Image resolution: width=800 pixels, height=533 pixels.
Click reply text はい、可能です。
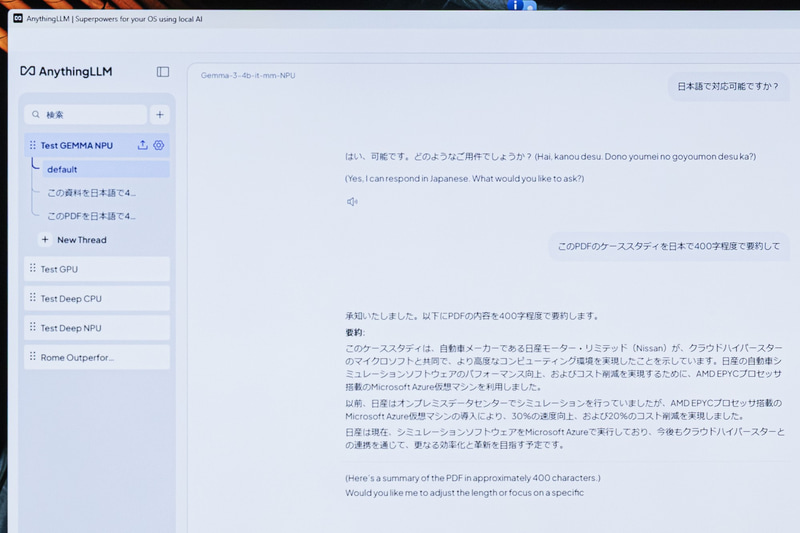tap(378, 157)
